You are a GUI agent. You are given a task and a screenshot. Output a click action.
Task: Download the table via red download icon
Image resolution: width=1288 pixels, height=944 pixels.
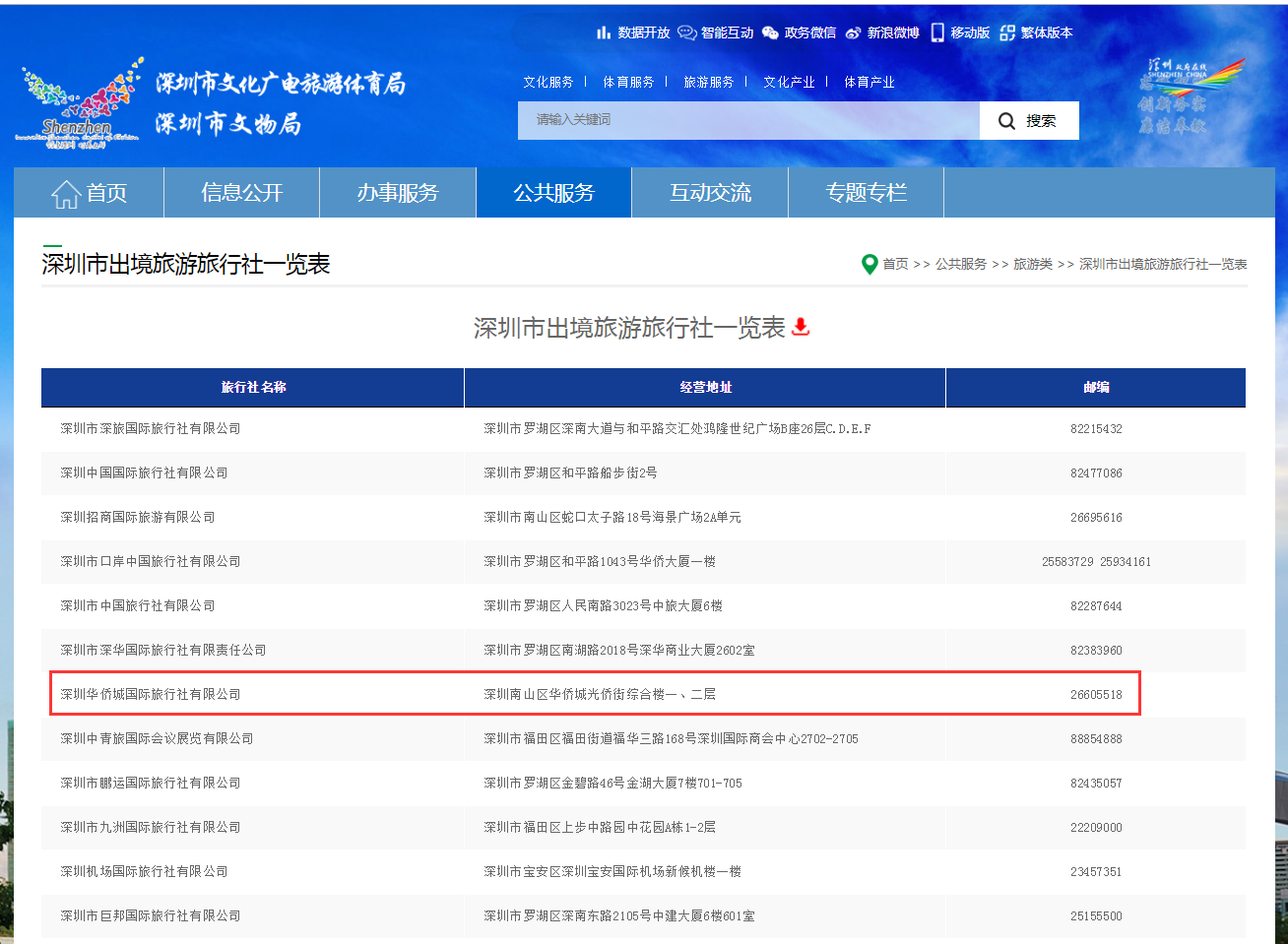click(x=801, y=327)
